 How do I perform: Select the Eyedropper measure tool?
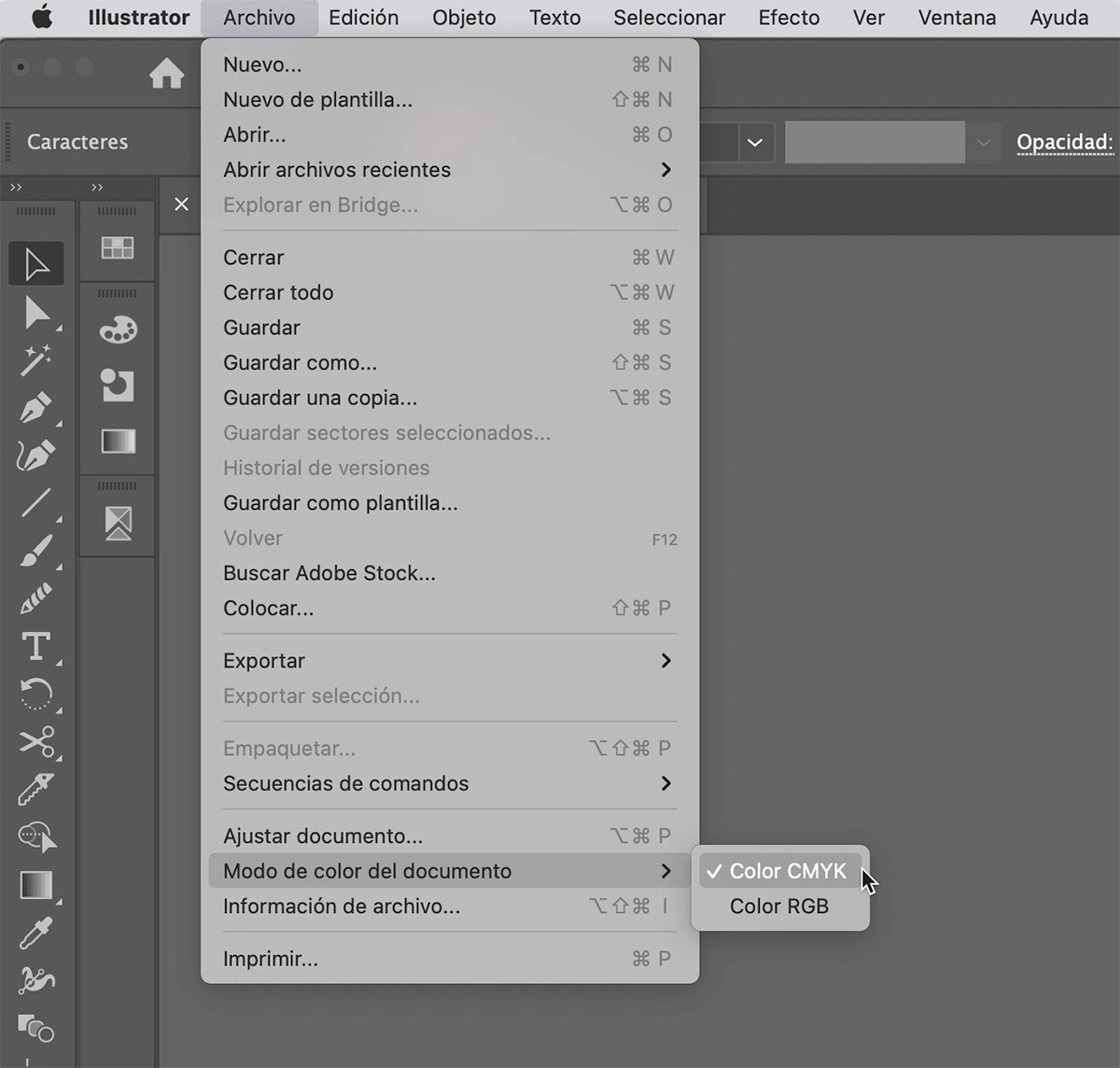[x=36, y=790]
